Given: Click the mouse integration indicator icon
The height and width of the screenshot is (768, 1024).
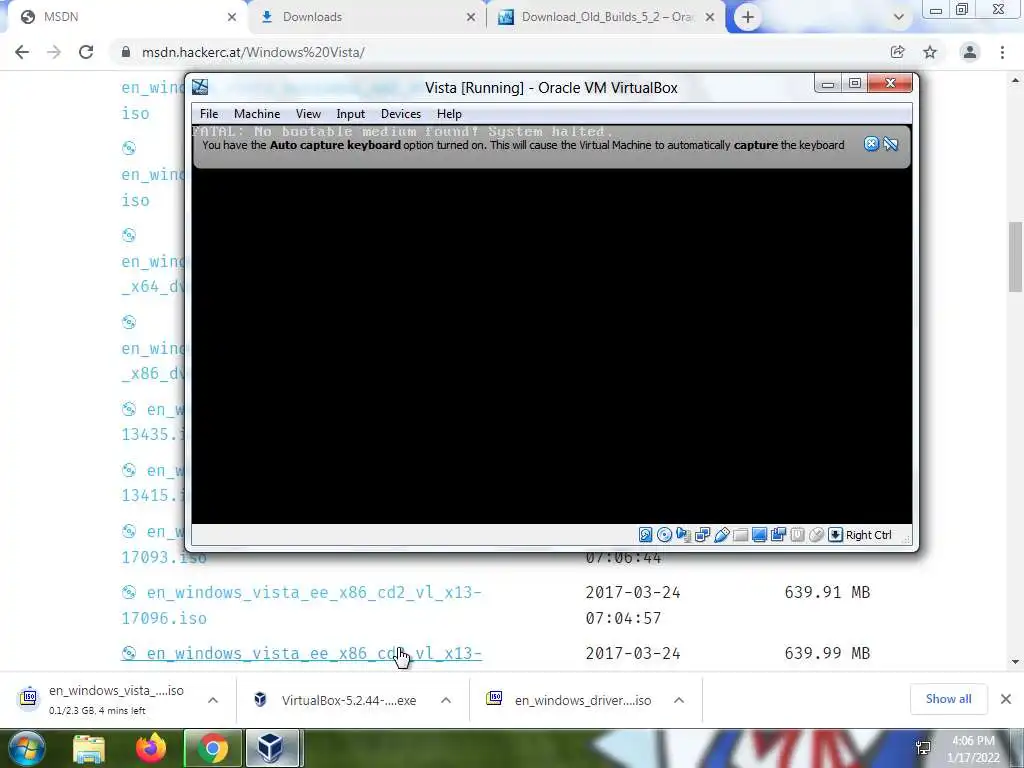Looking at the screenshot, I should tap(816, 535).
